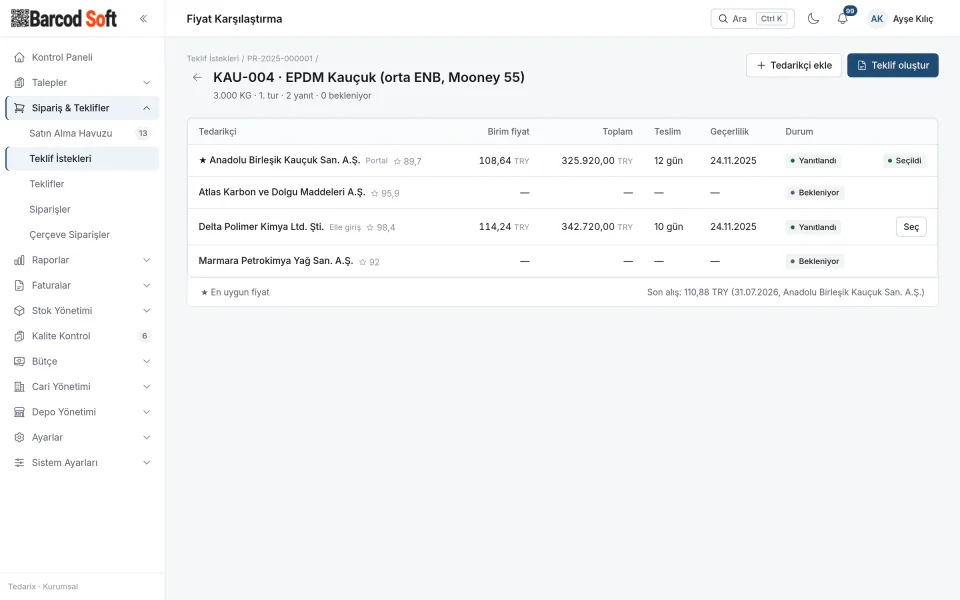Screen dimensions: 960x600
Task: Click Anadolu Birleşik Kauçuk San. A.Ş. supplier name
Action: [285, 160]
